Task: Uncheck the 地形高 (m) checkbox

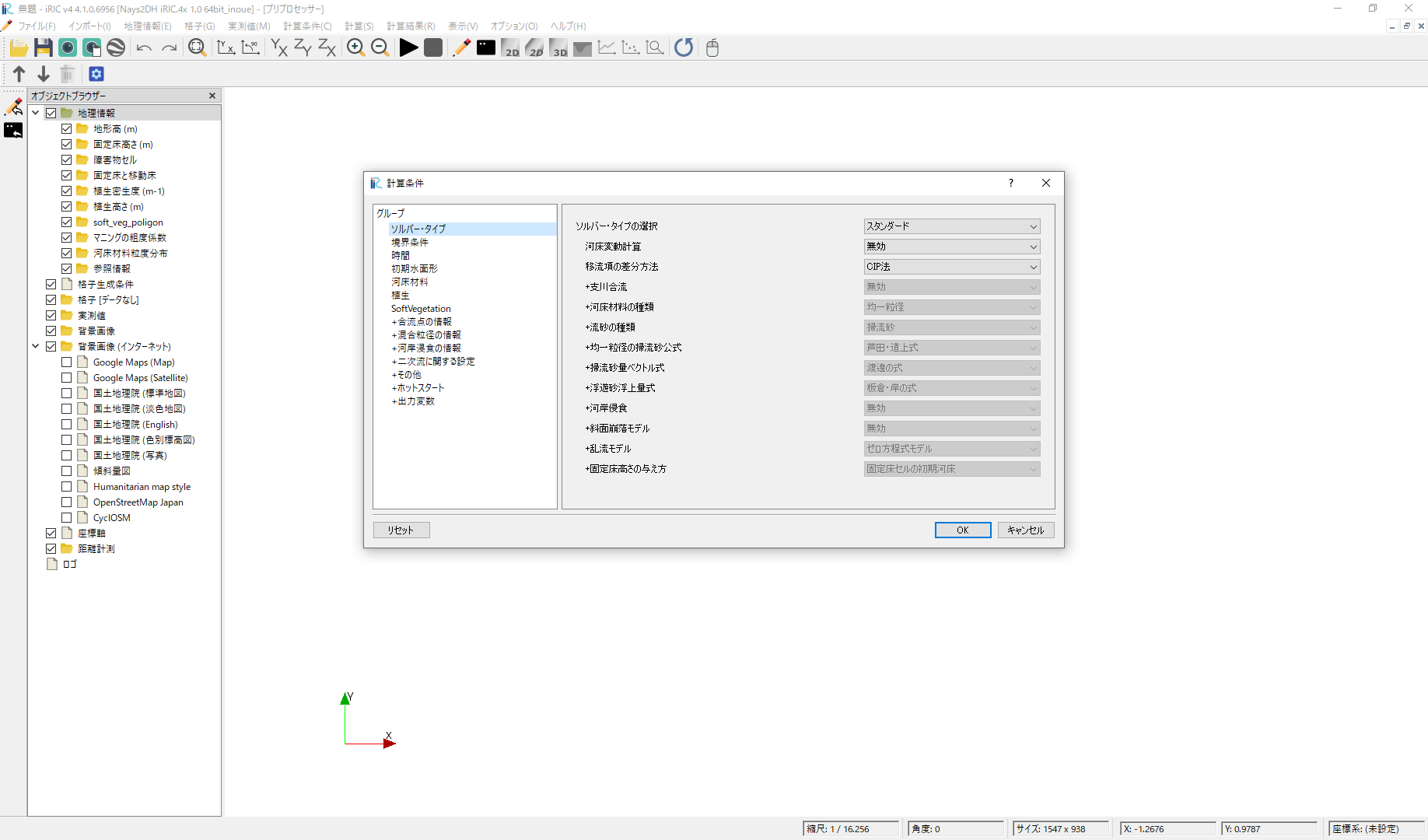Action: 67,129
